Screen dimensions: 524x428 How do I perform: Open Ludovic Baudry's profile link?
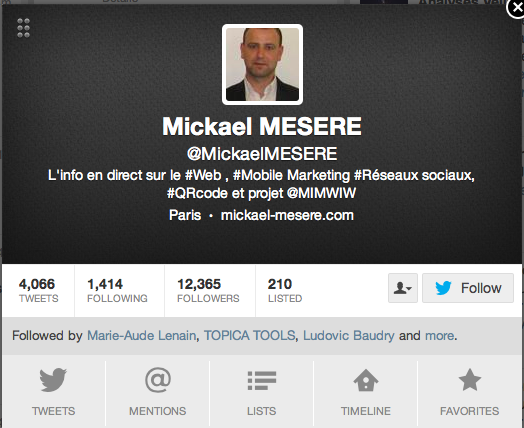[x=349, y=335]
